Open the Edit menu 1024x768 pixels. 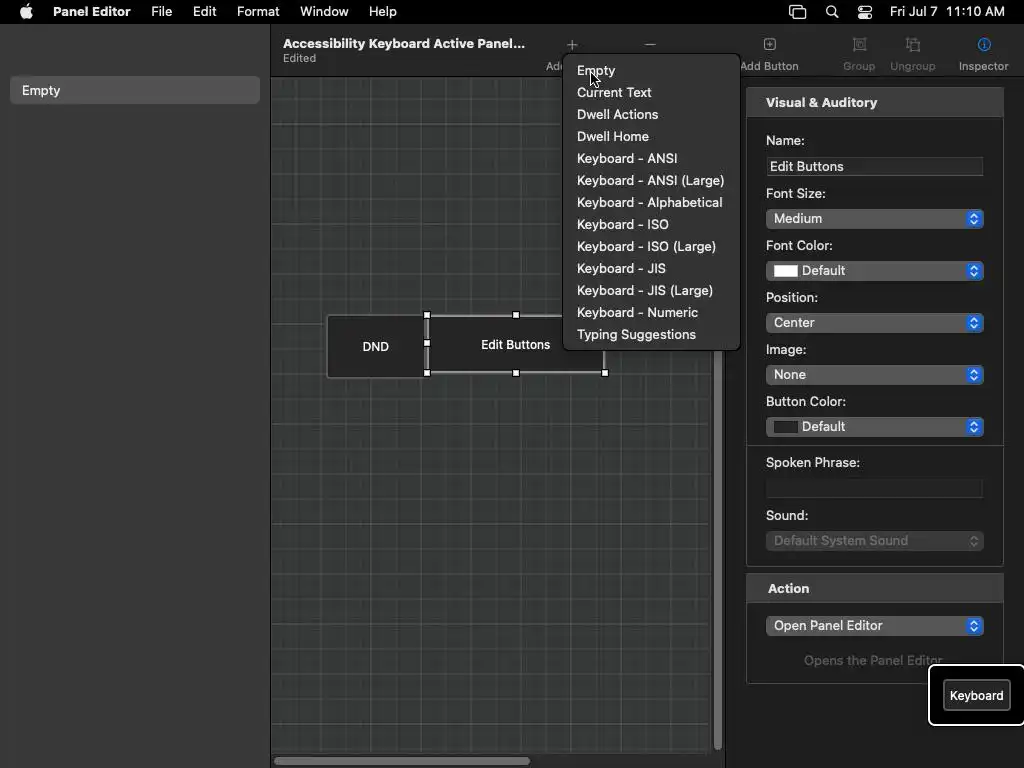tap(204, 12)
